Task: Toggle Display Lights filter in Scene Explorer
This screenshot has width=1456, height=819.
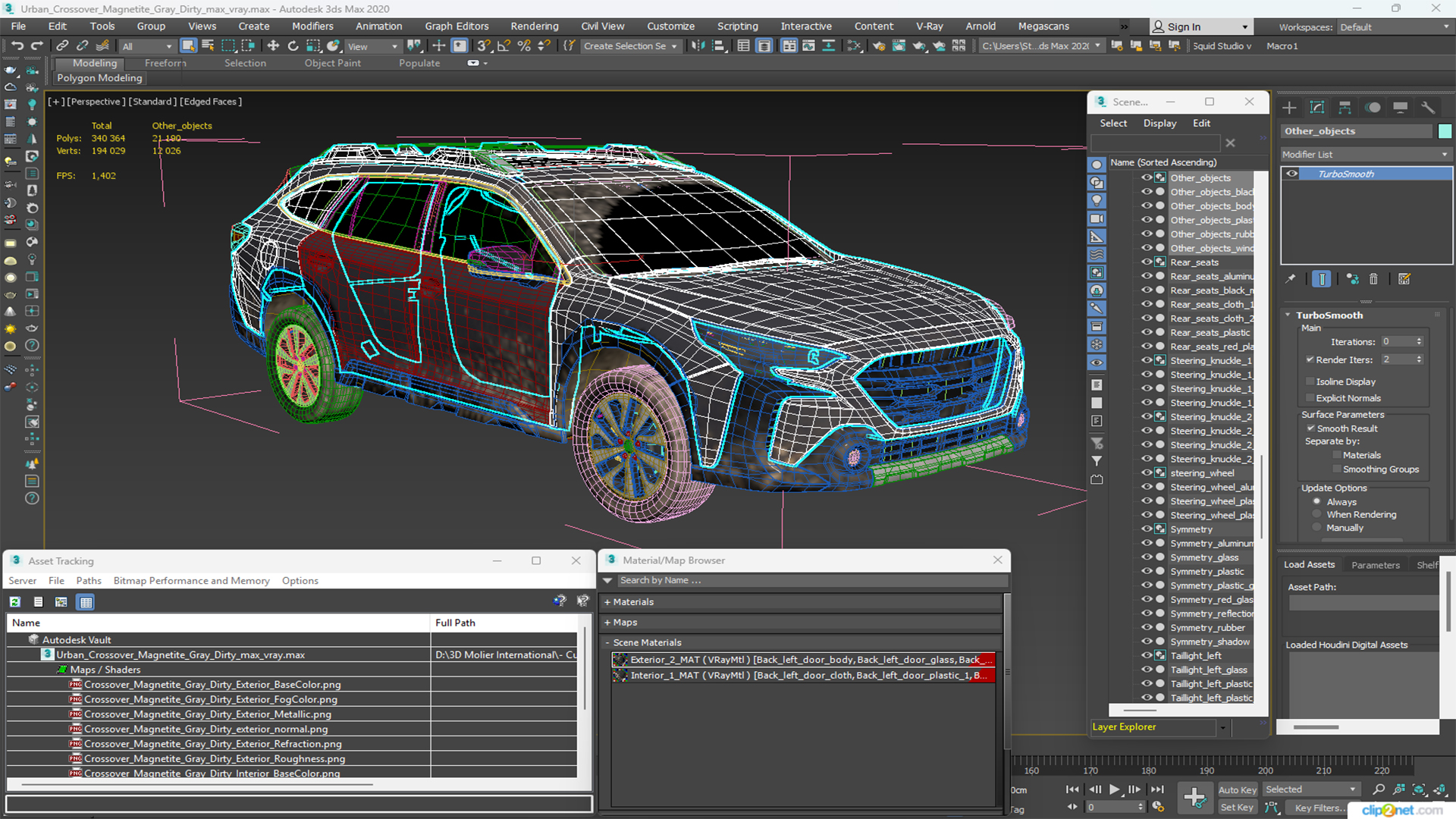Action: (1097, 201)
